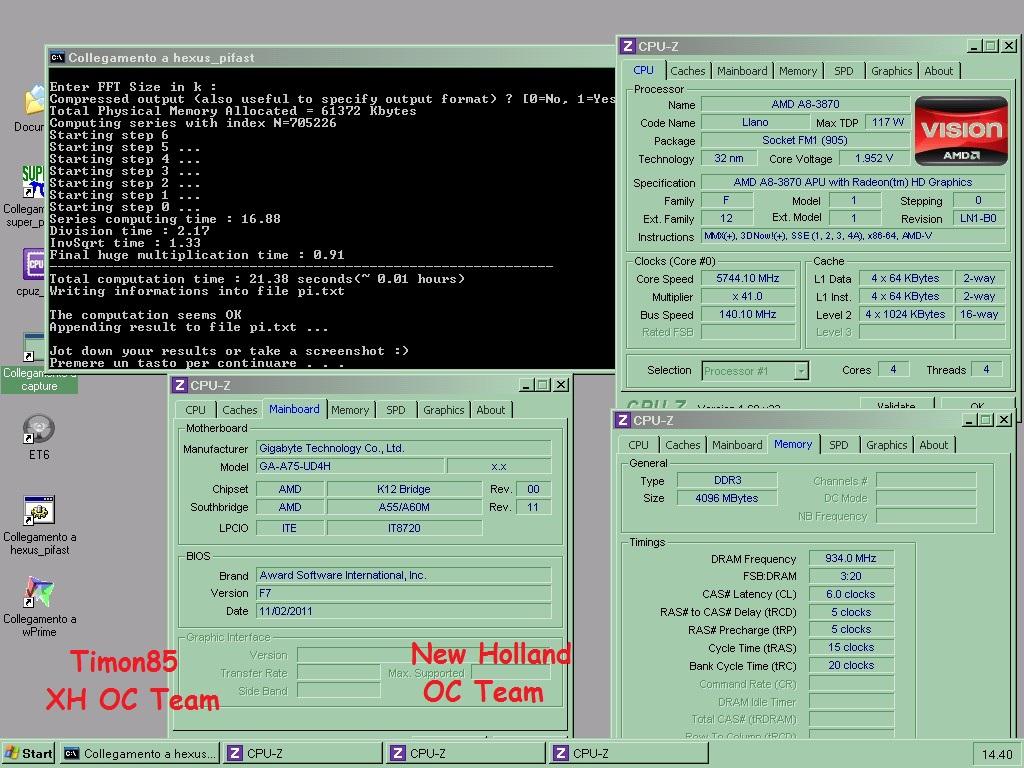Click the taskbar clock showing 14.40
This screenshot has height=768, width=1024.
coord(997,754)
